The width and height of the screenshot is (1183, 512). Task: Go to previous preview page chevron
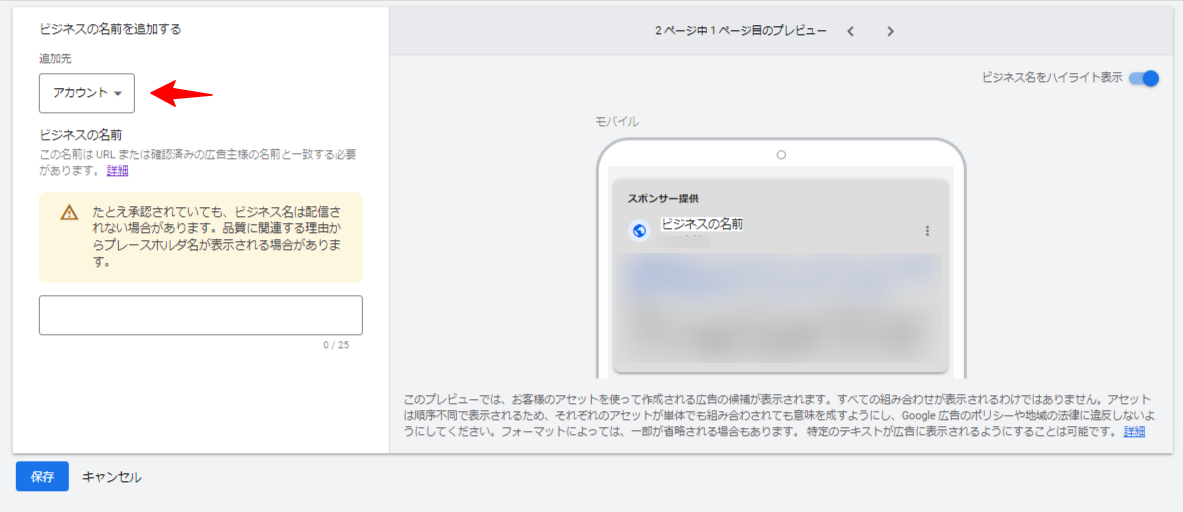850,31
